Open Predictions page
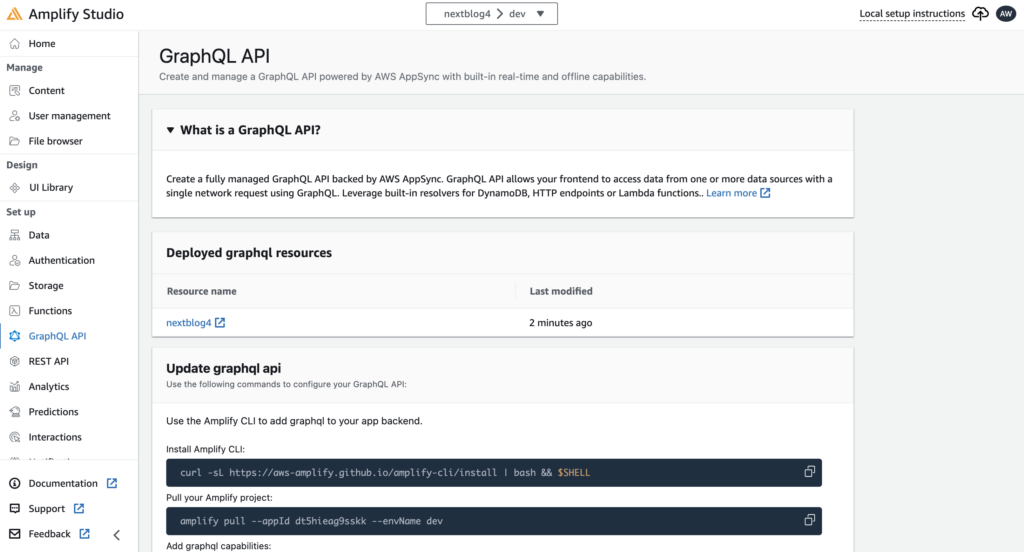 pos(54,412)
